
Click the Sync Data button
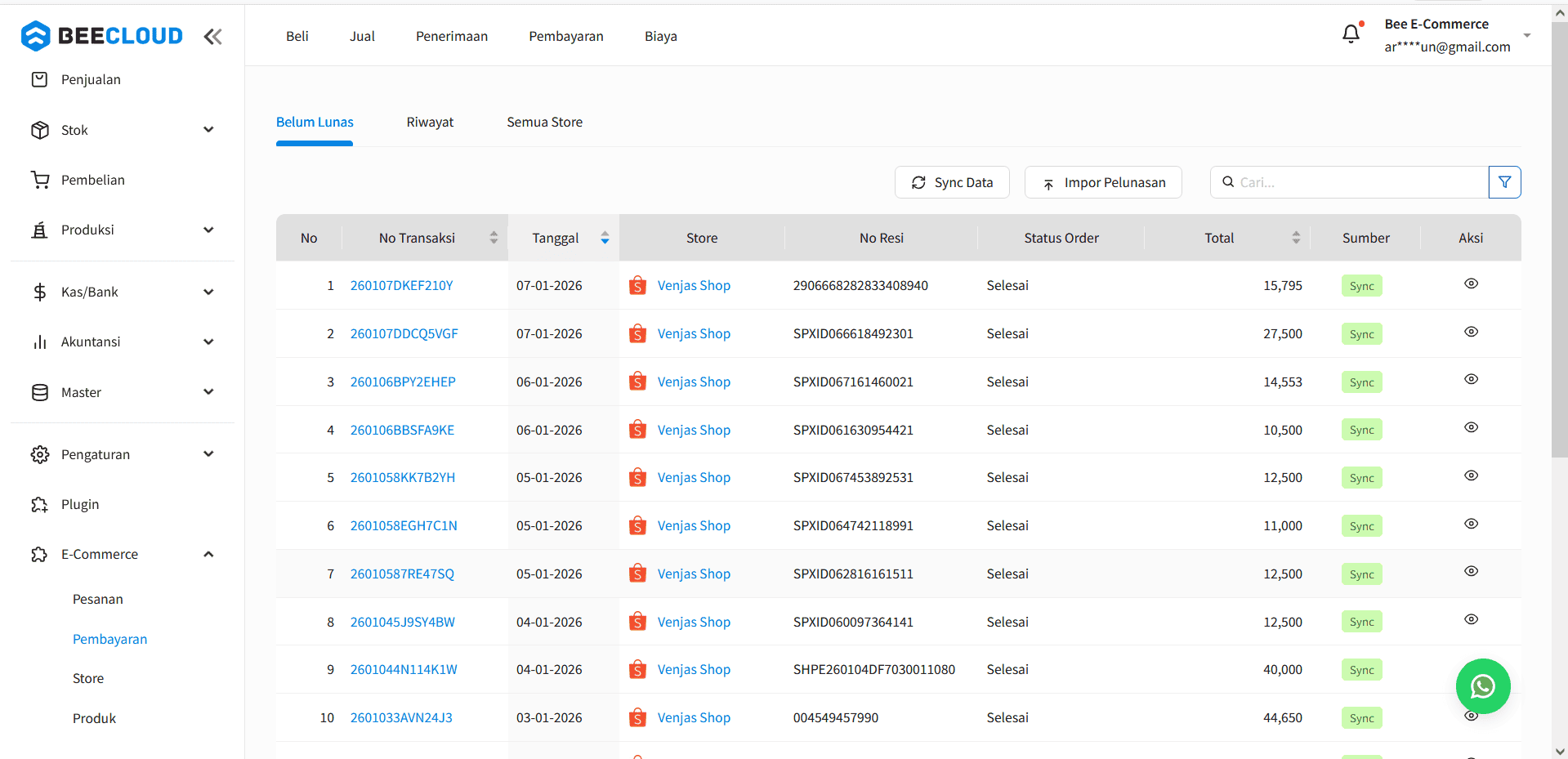[x=952, y=182]
